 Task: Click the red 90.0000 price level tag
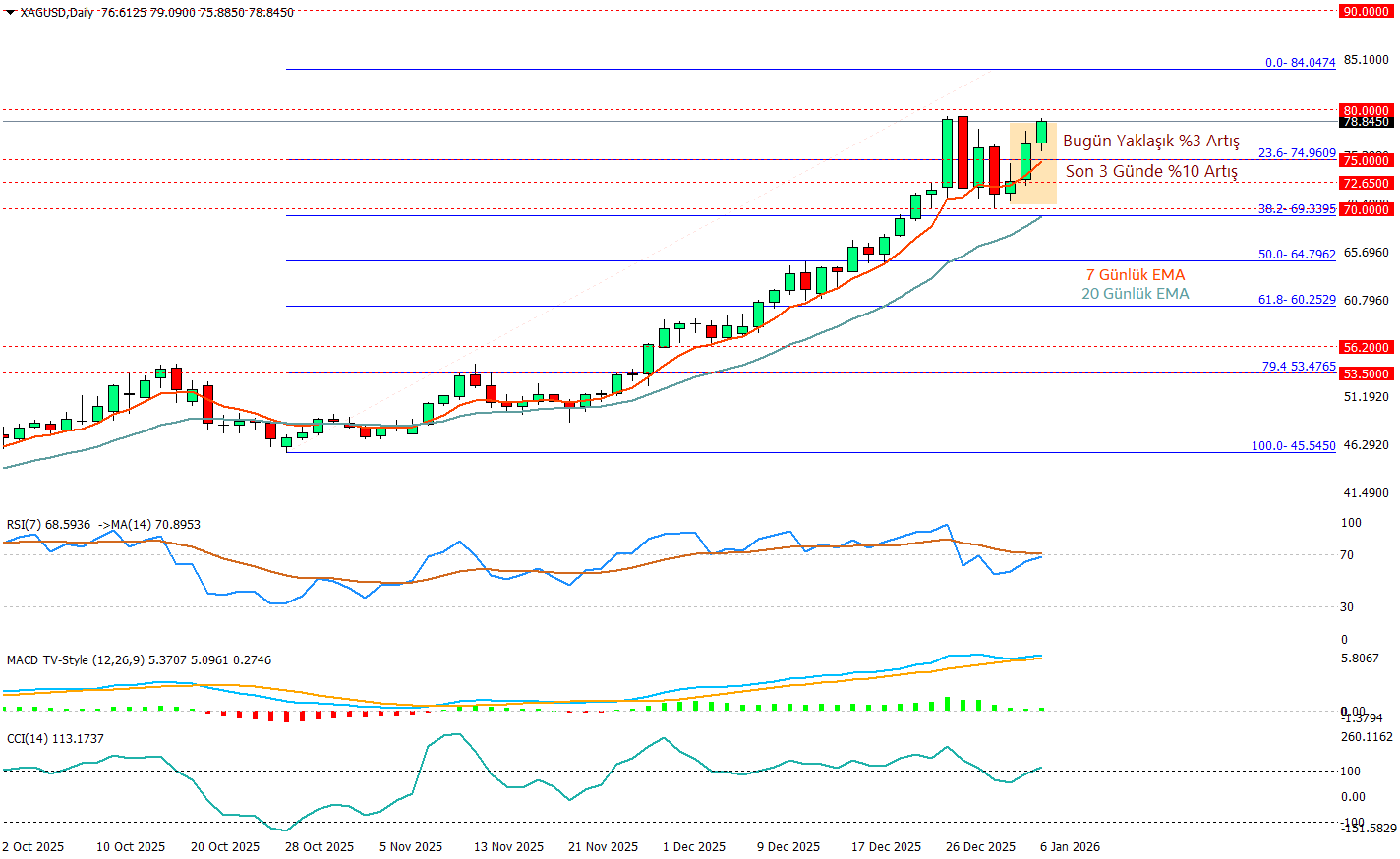click(1366, 11)
